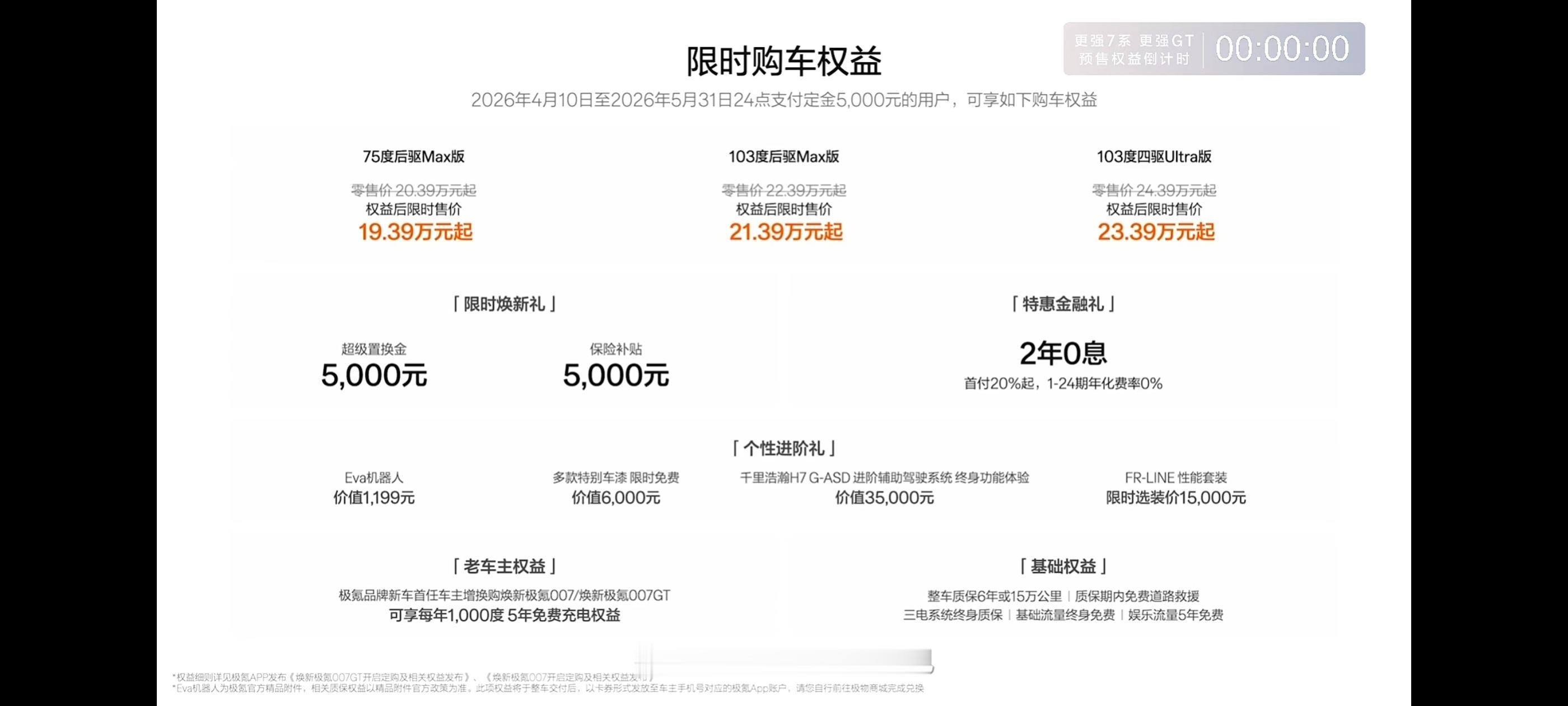Click the 00:00:00 countdown timer
1568x706 pixels.
point(1282,49)
